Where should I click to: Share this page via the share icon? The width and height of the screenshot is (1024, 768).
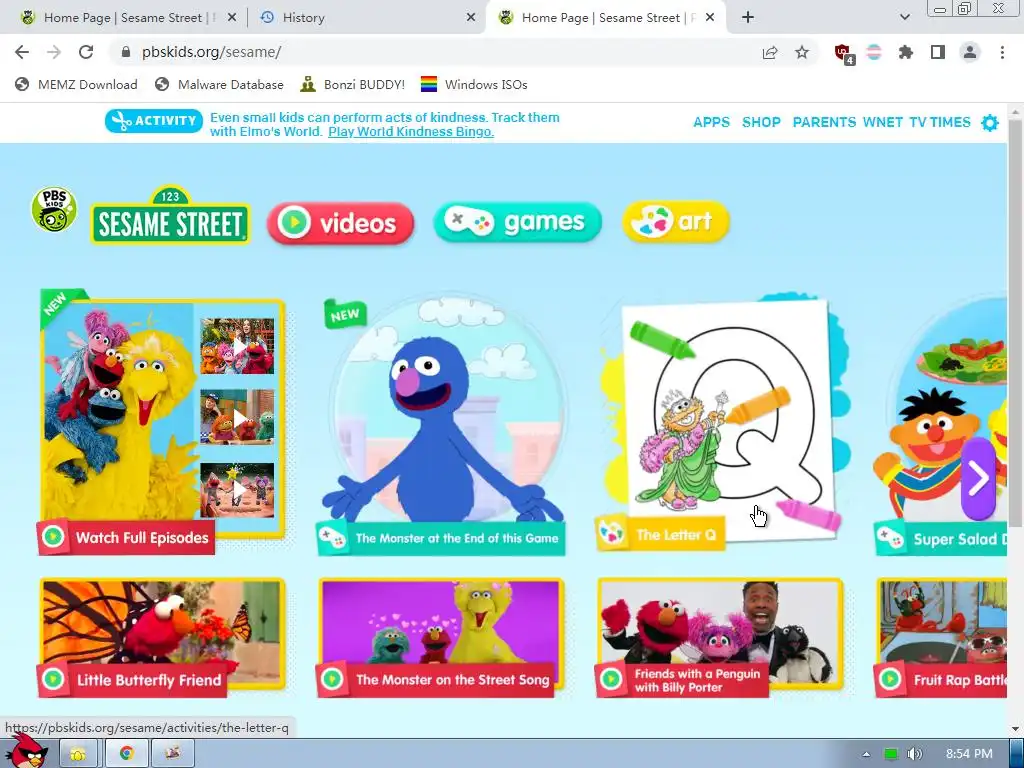770,53
